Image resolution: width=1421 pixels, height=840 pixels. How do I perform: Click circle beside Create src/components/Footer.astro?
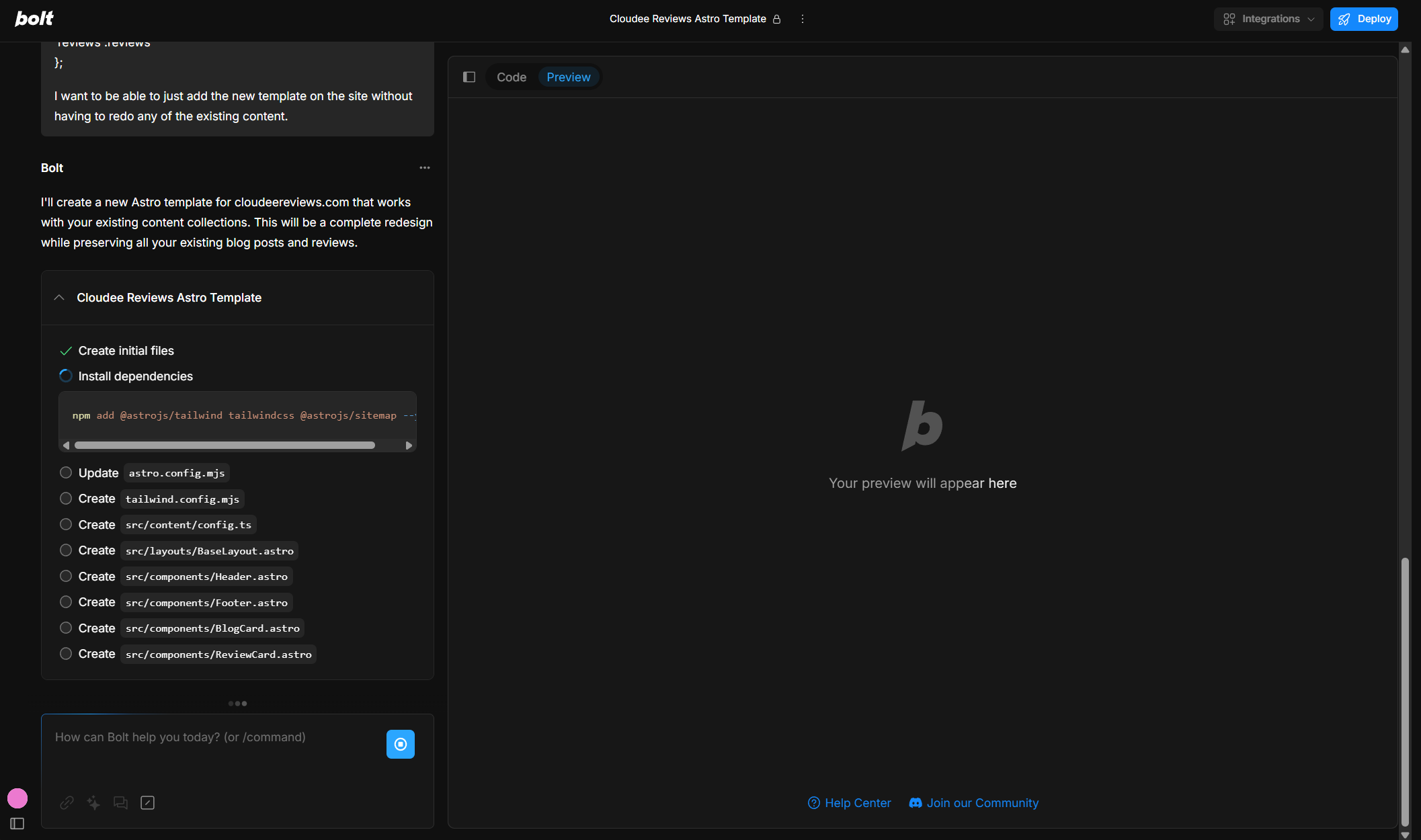66,602
